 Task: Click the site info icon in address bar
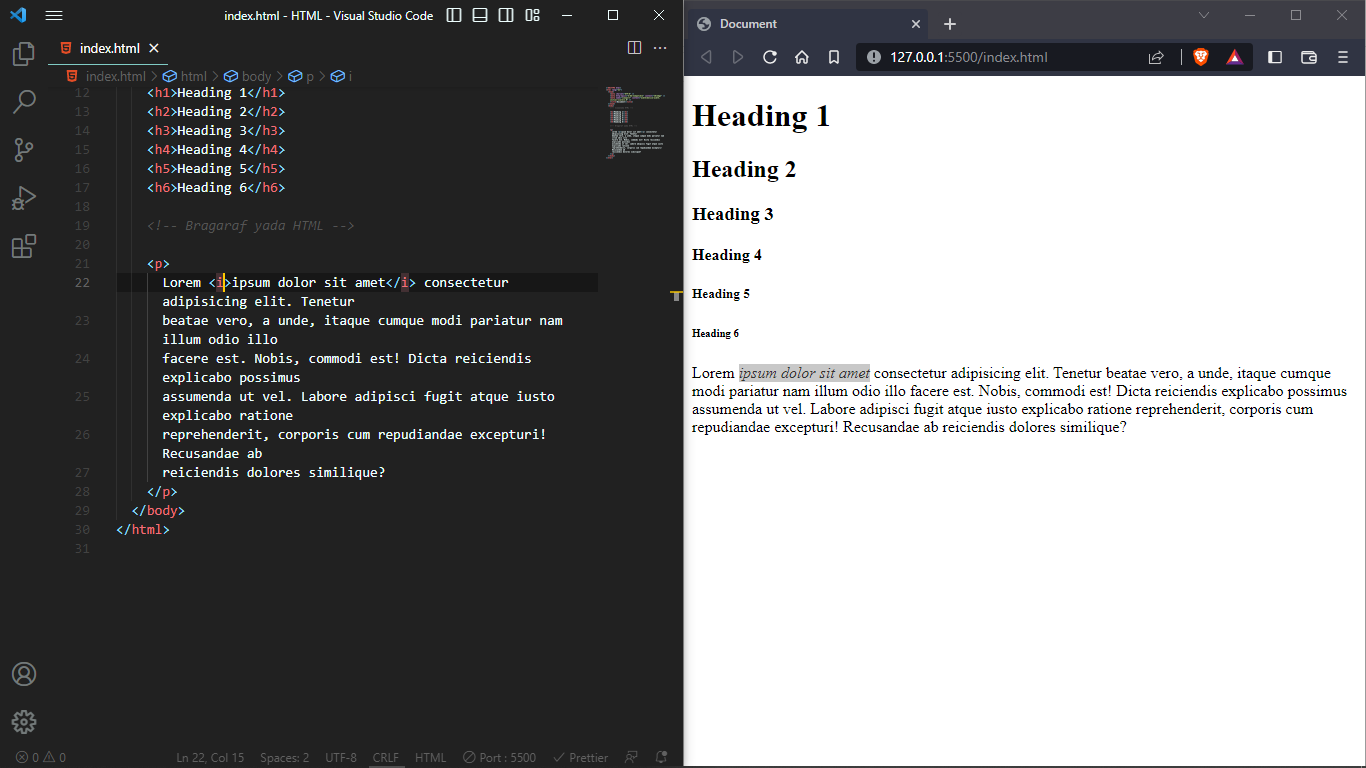873,57
